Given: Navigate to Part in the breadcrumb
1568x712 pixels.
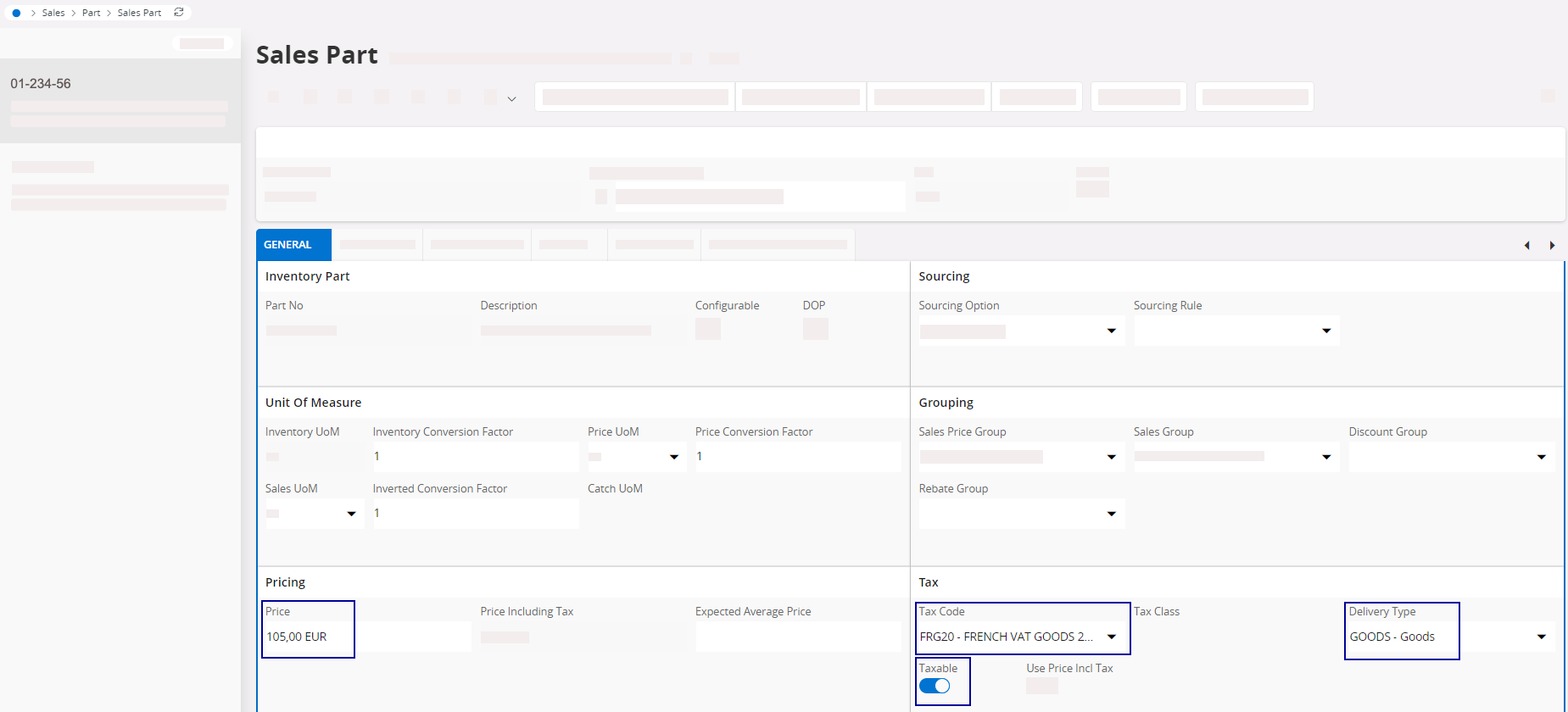Looking at the screenshot, I should click(91, 13).
